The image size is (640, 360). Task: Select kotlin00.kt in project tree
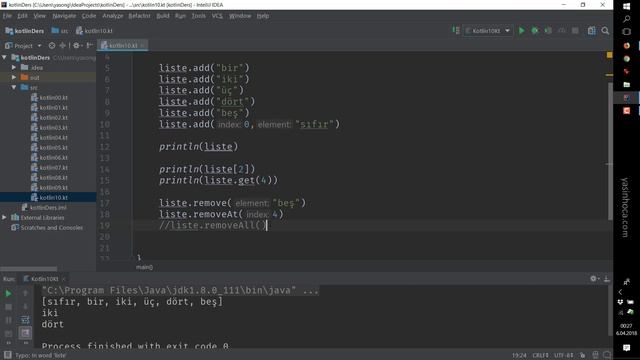(49, 98)
